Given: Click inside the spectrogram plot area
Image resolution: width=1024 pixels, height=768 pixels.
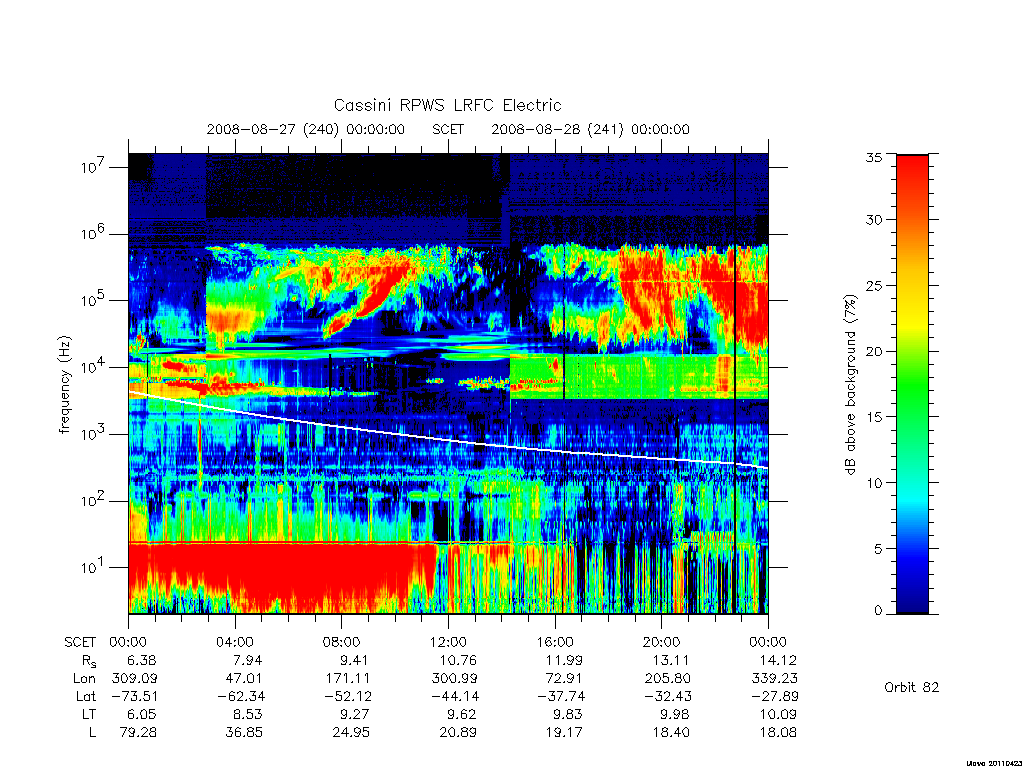Looking at the screenshot, I should click(448, 384).
